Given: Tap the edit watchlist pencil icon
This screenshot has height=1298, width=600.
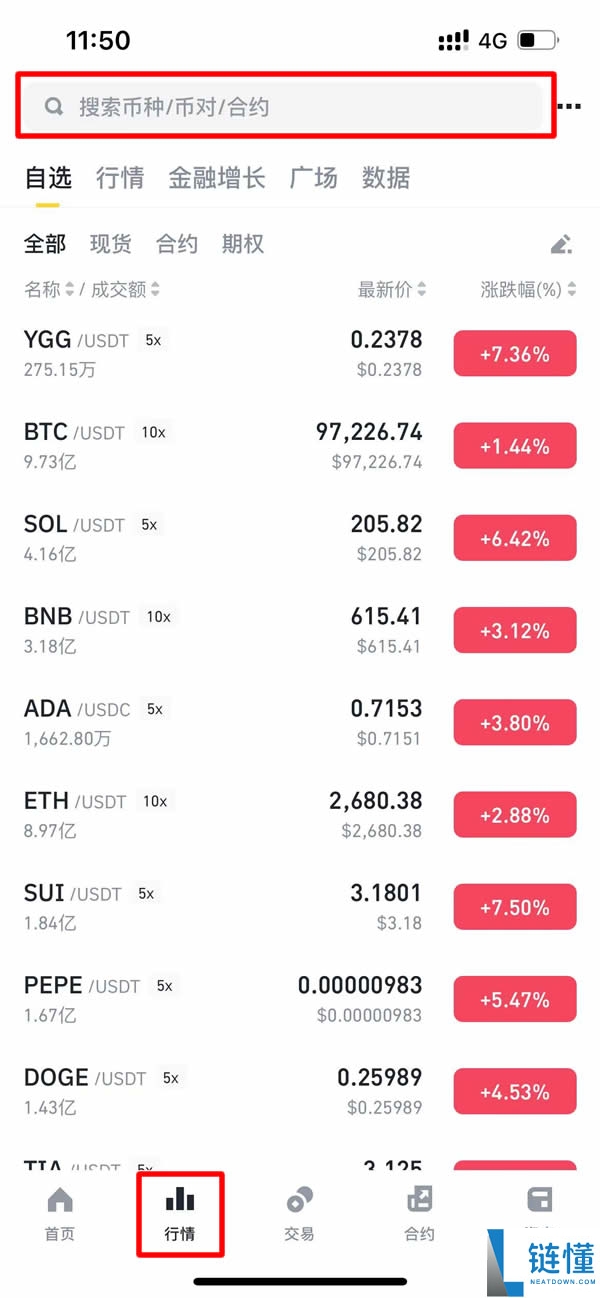Looking at the screenshot, I should pos(561,244).
